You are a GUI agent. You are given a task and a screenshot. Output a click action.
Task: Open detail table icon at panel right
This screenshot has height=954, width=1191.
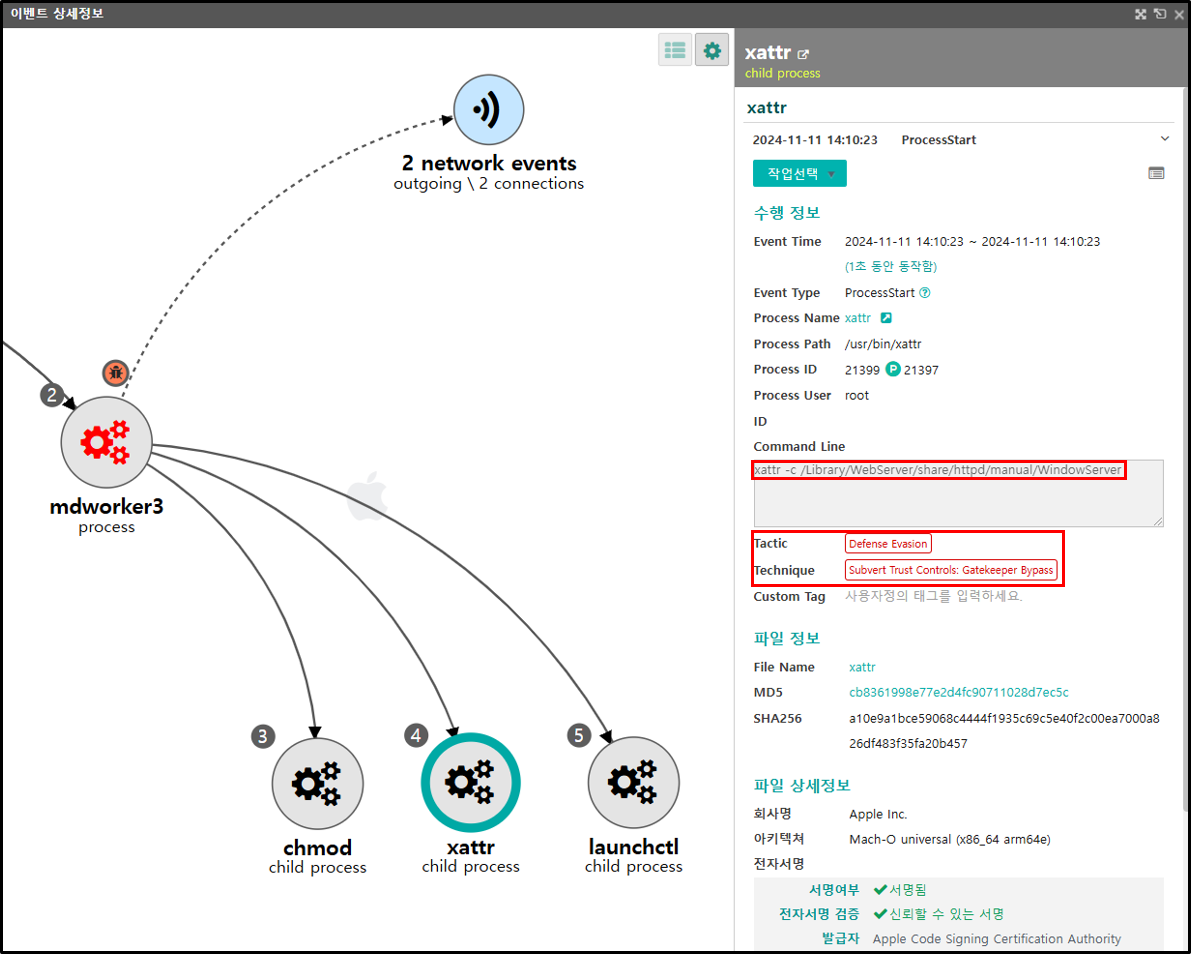pos(1156,173)
